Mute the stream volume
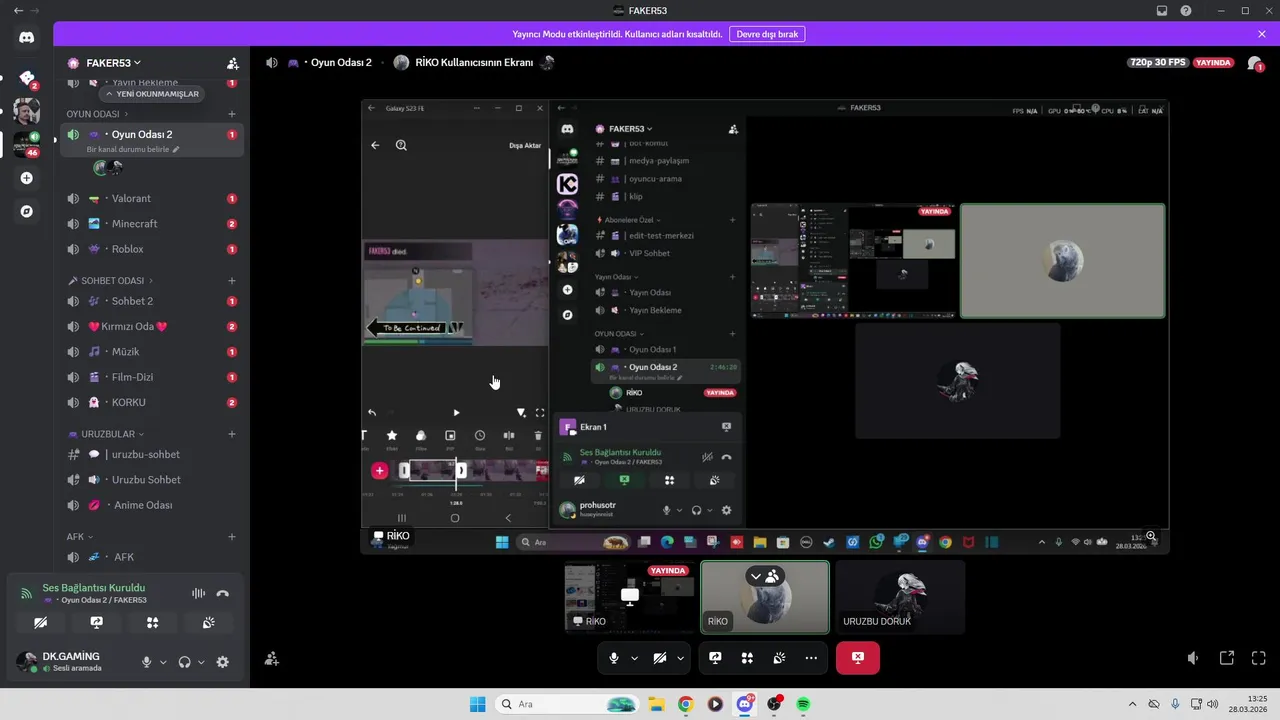The height and width of the screenshot is (720, 1280). click(1193, 658)
